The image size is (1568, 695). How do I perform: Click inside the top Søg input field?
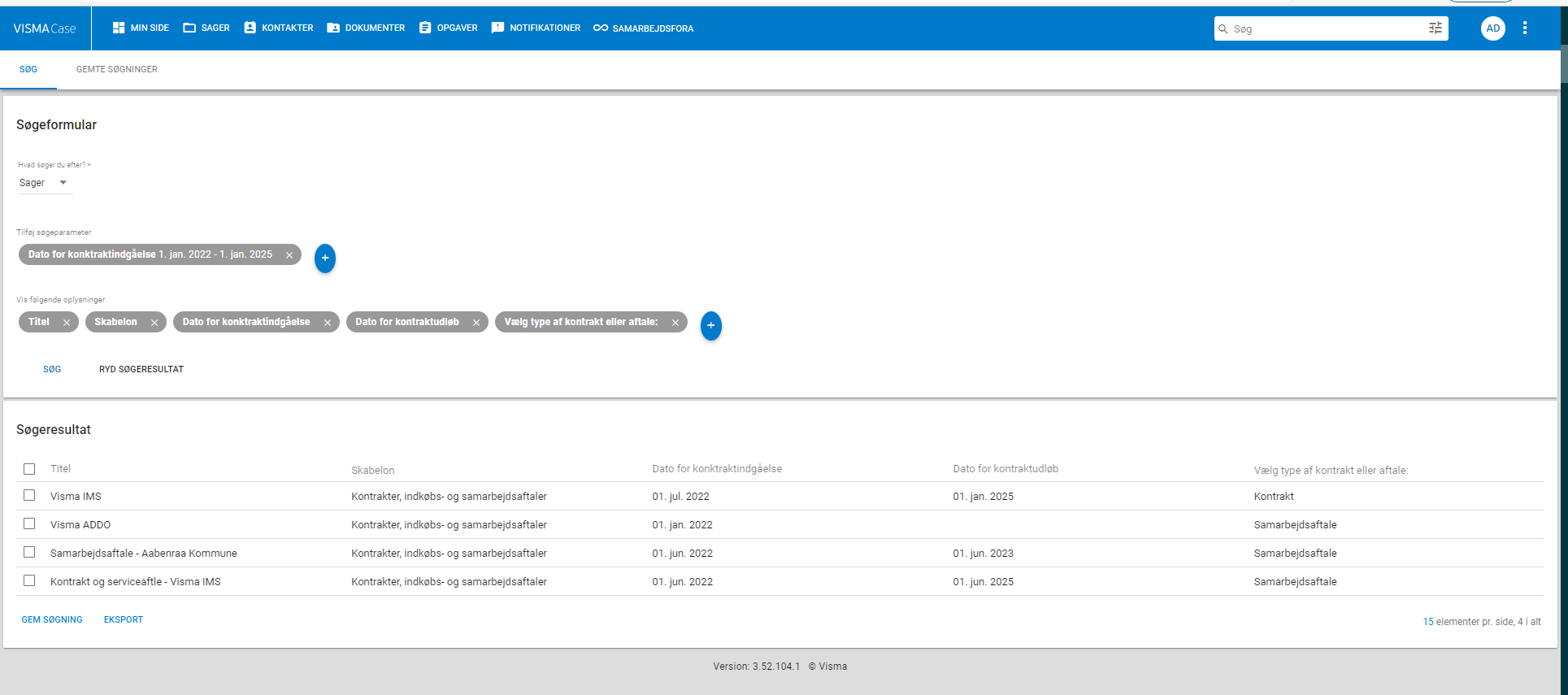click(x=1329, y=28)
